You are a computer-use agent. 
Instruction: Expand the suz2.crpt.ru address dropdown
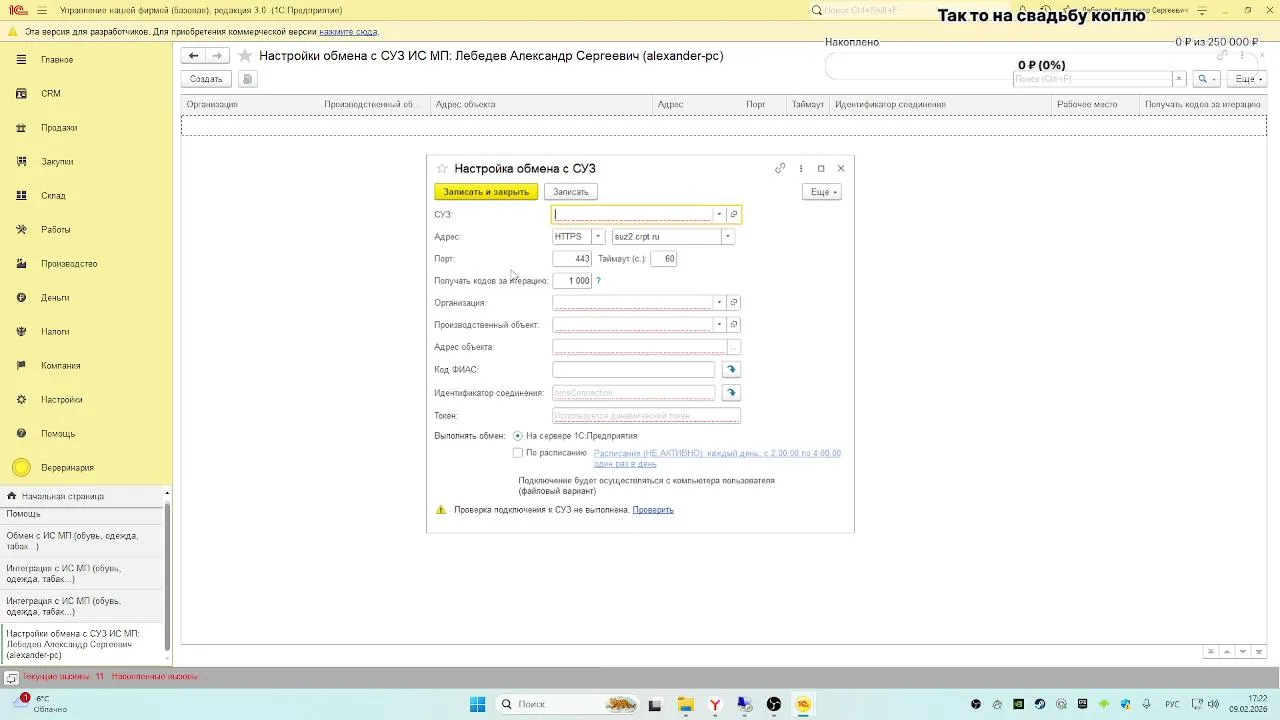click(727, 237)
